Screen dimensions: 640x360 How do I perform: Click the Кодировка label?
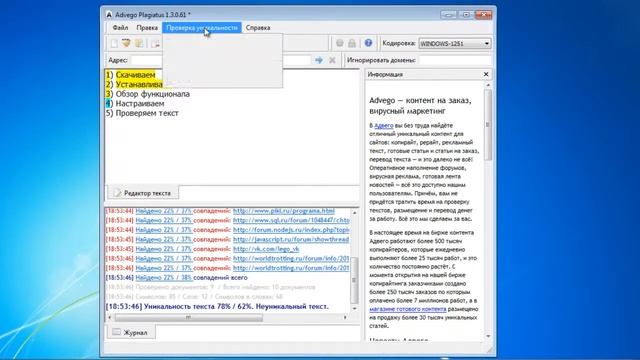(x=399, y=43)
